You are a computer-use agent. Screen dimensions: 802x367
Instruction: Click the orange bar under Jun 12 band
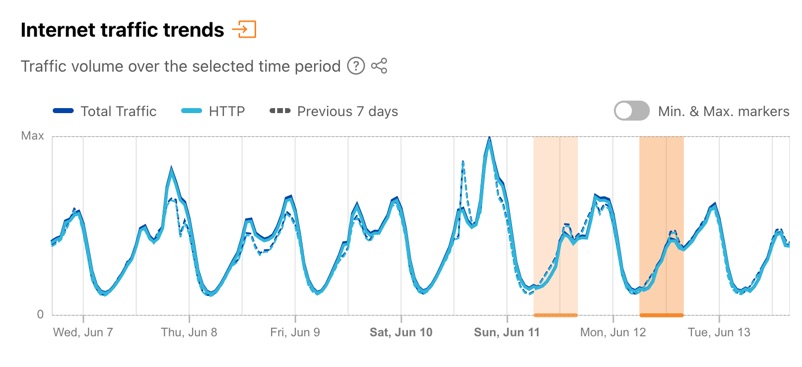coord(661,315)
